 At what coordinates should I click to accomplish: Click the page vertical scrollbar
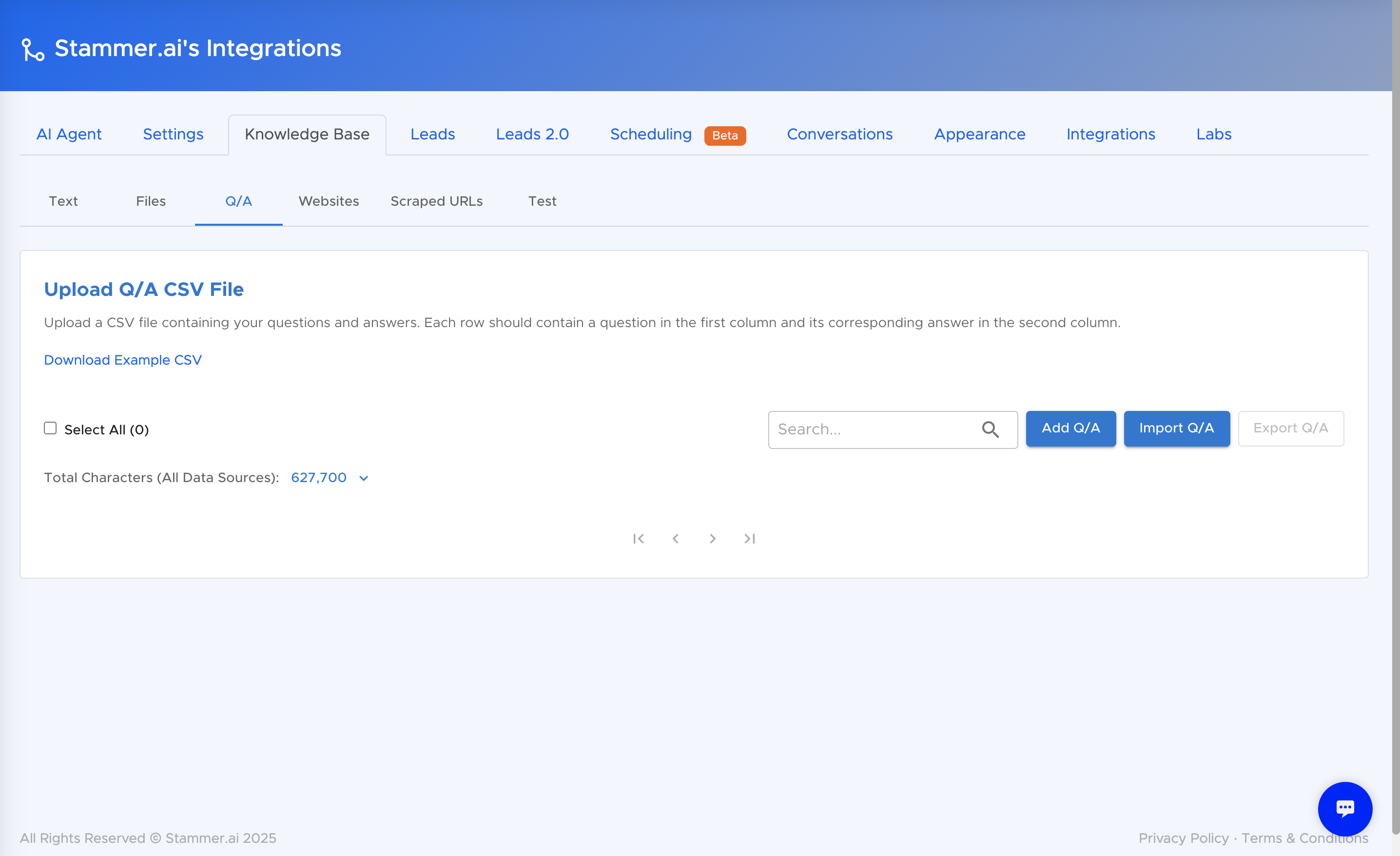click(1396, 417)
